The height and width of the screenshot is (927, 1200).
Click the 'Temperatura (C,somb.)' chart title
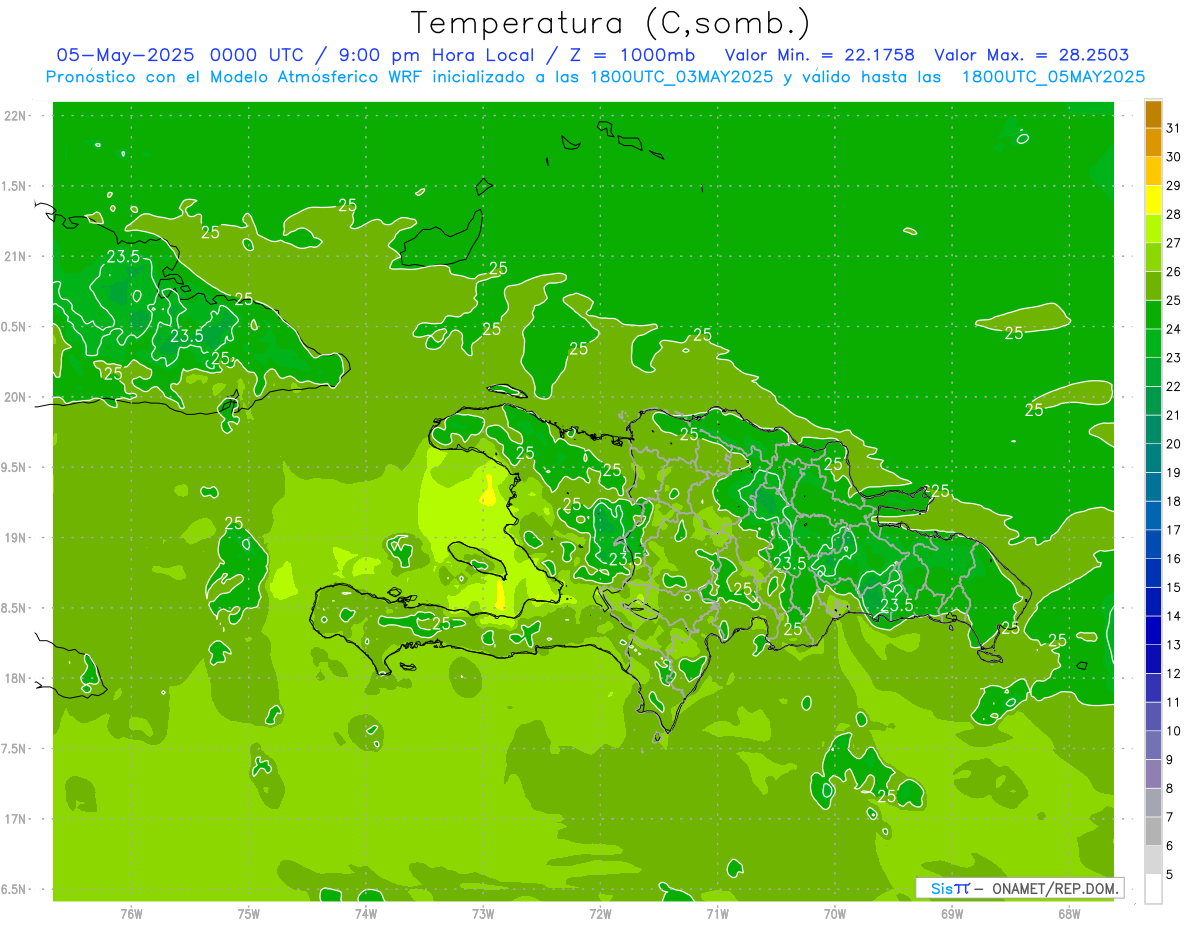coord(611,23)
